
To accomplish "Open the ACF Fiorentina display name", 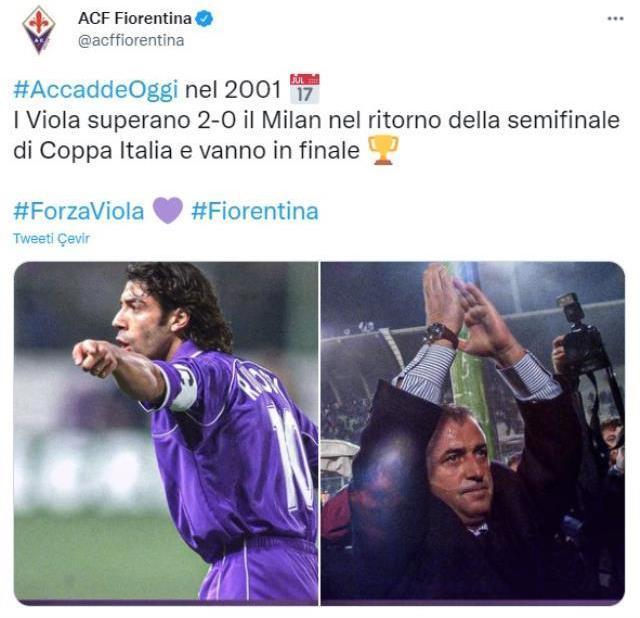I will coord(135,18).
